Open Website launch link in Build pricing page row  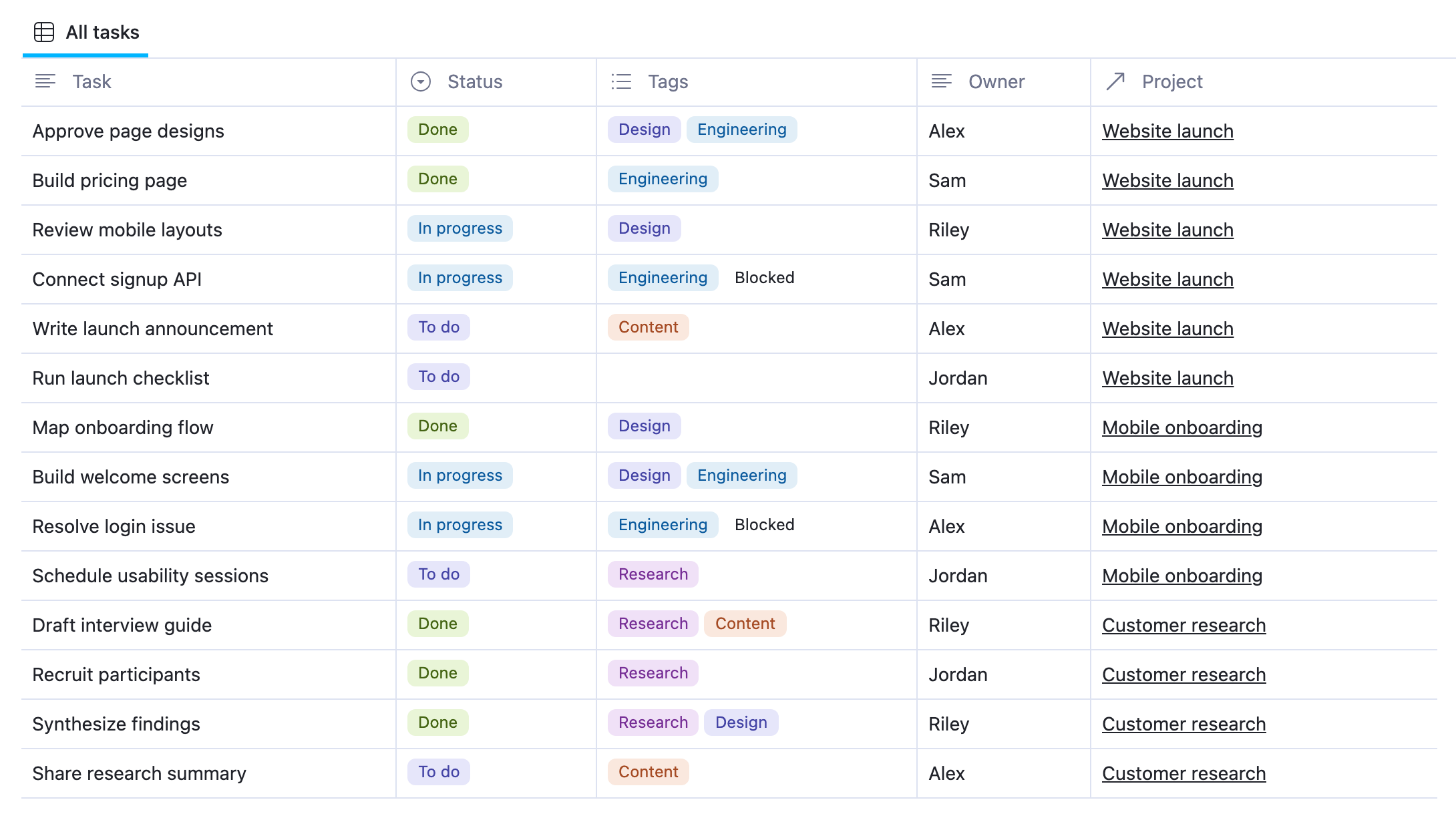pyautogui.click(x=1167, y=180)
